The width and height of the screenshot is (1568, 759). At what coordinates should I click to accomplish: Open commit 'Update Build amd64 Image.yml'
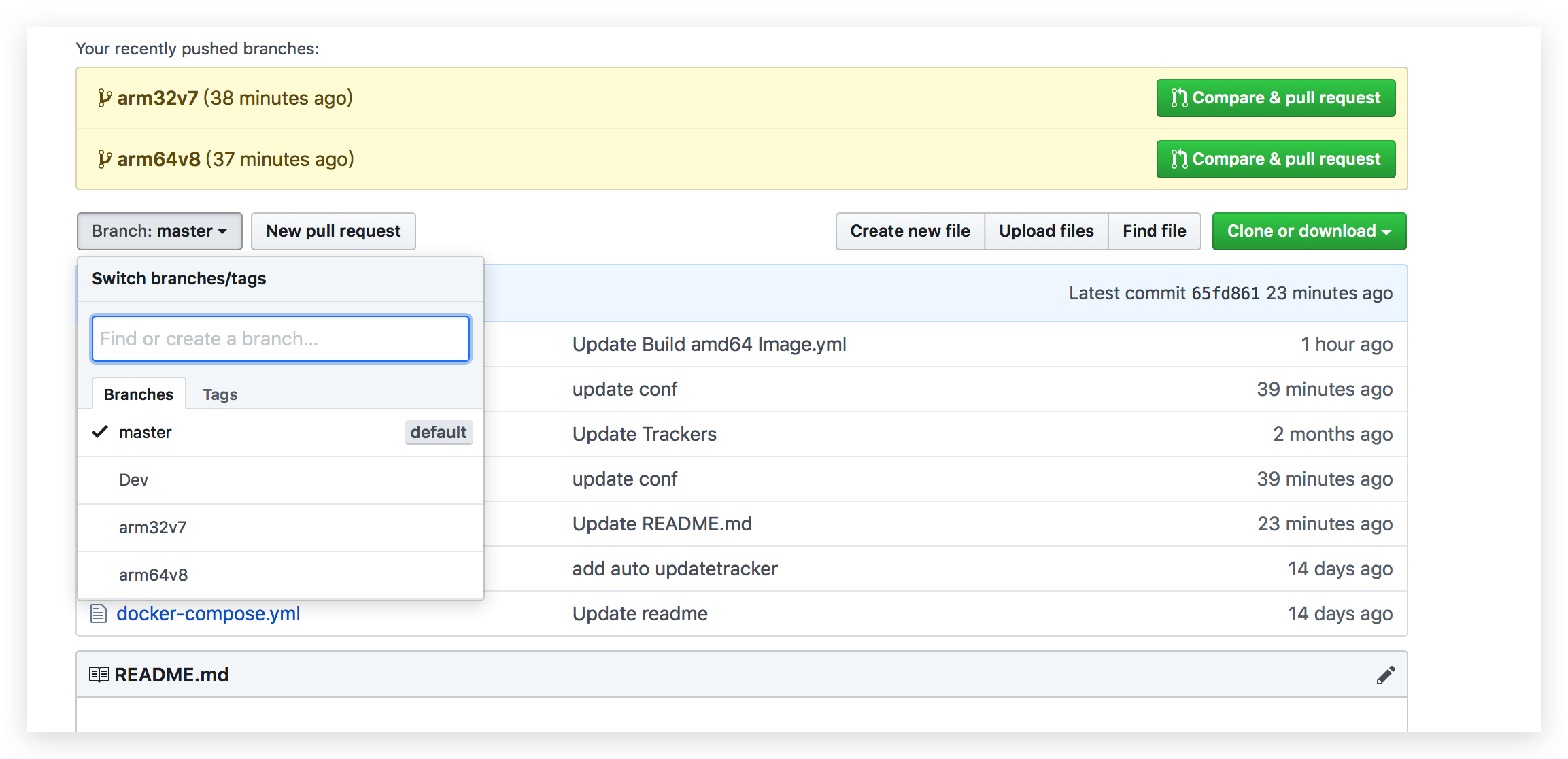709,344
